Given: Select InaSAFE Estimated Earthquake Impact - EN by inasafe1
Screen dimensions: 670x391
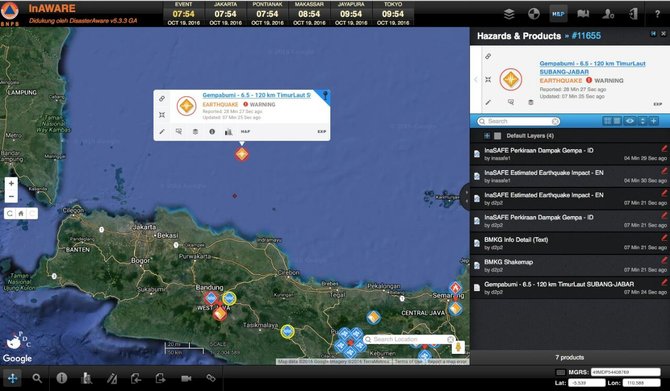Looking at the screenshot, I should point(570,176).
